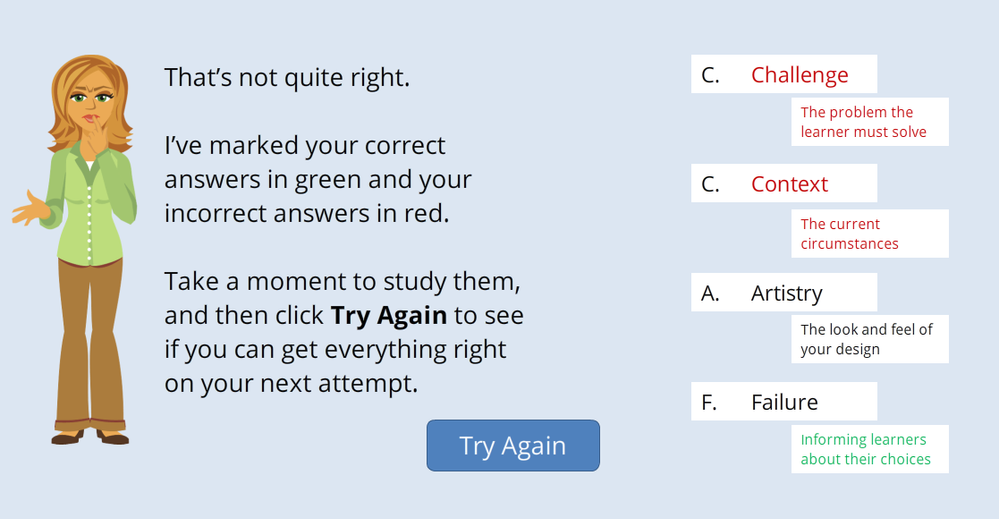Click the letter C. beside Challenge
Viewport: 999px width, 519px height.
[710, 75]
